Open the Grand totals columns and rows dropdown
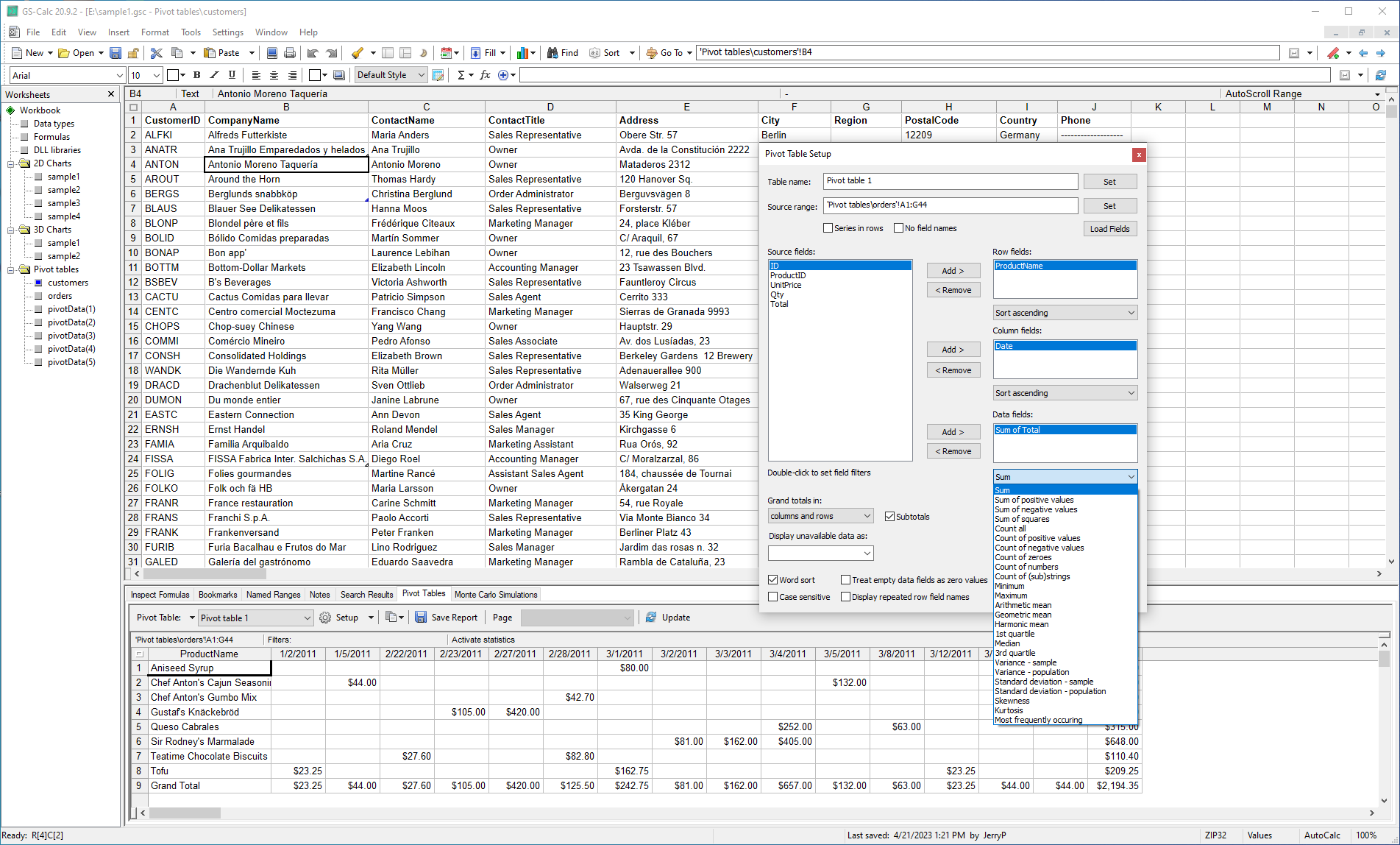Screen dimensions: 1400x845 [x=820, y=516]
